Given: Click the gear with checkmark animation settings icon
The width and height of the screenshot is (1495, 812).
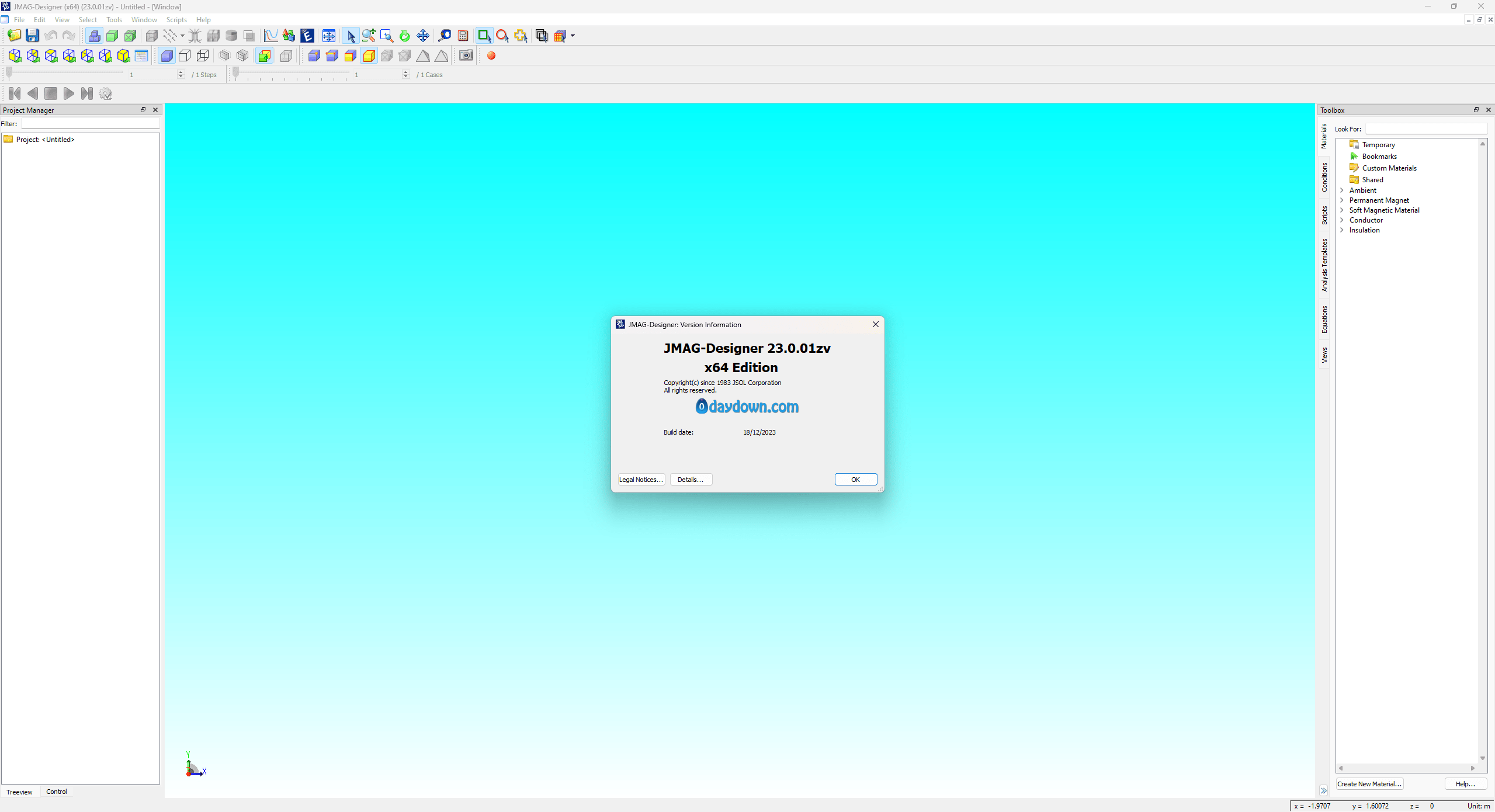Looking at the screenshot, I should point(105,93).
